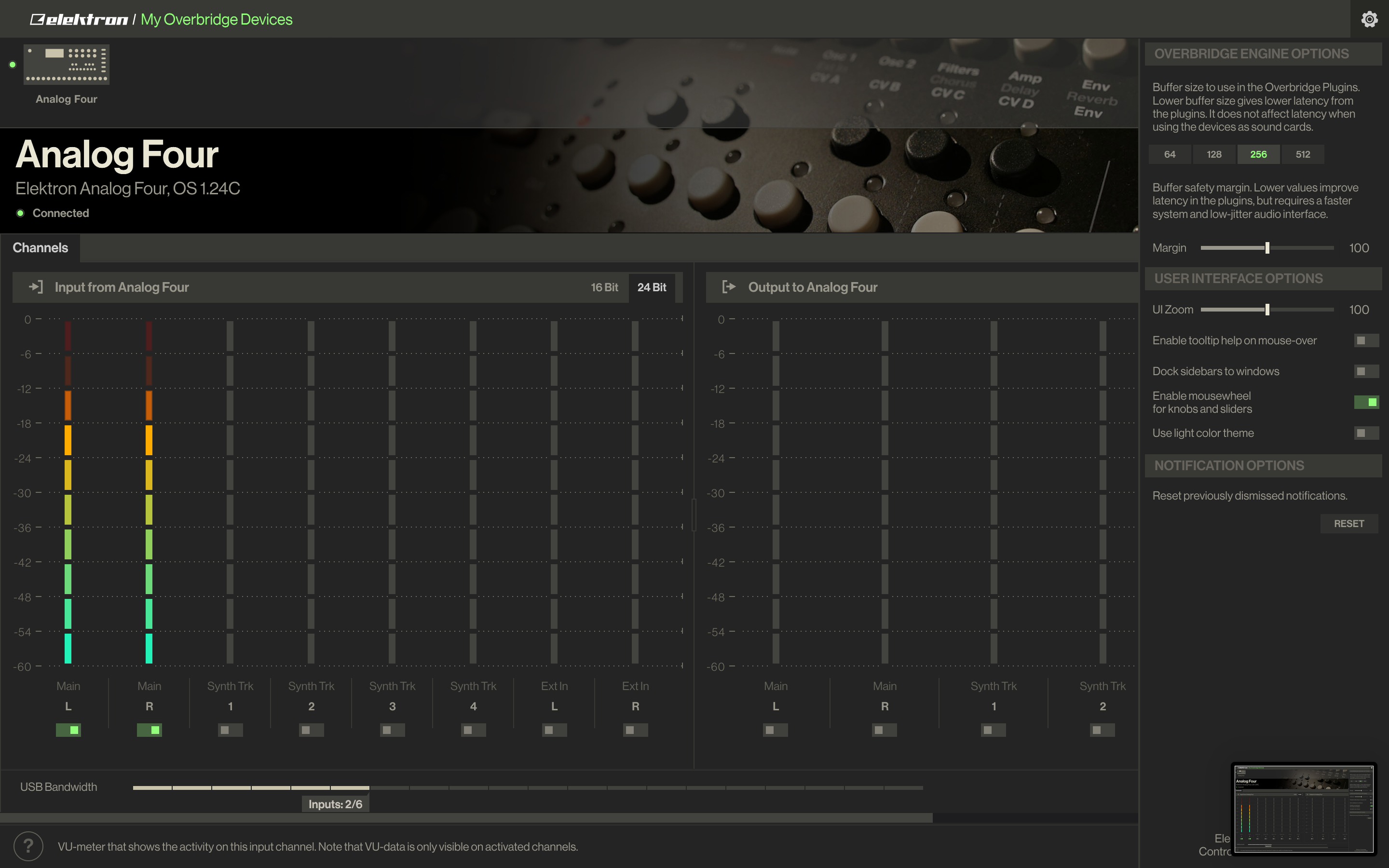The width and height of the screenshot is (1389, 868).
Task: Toggle Dock sidebars to windows
Action: 1366,371
